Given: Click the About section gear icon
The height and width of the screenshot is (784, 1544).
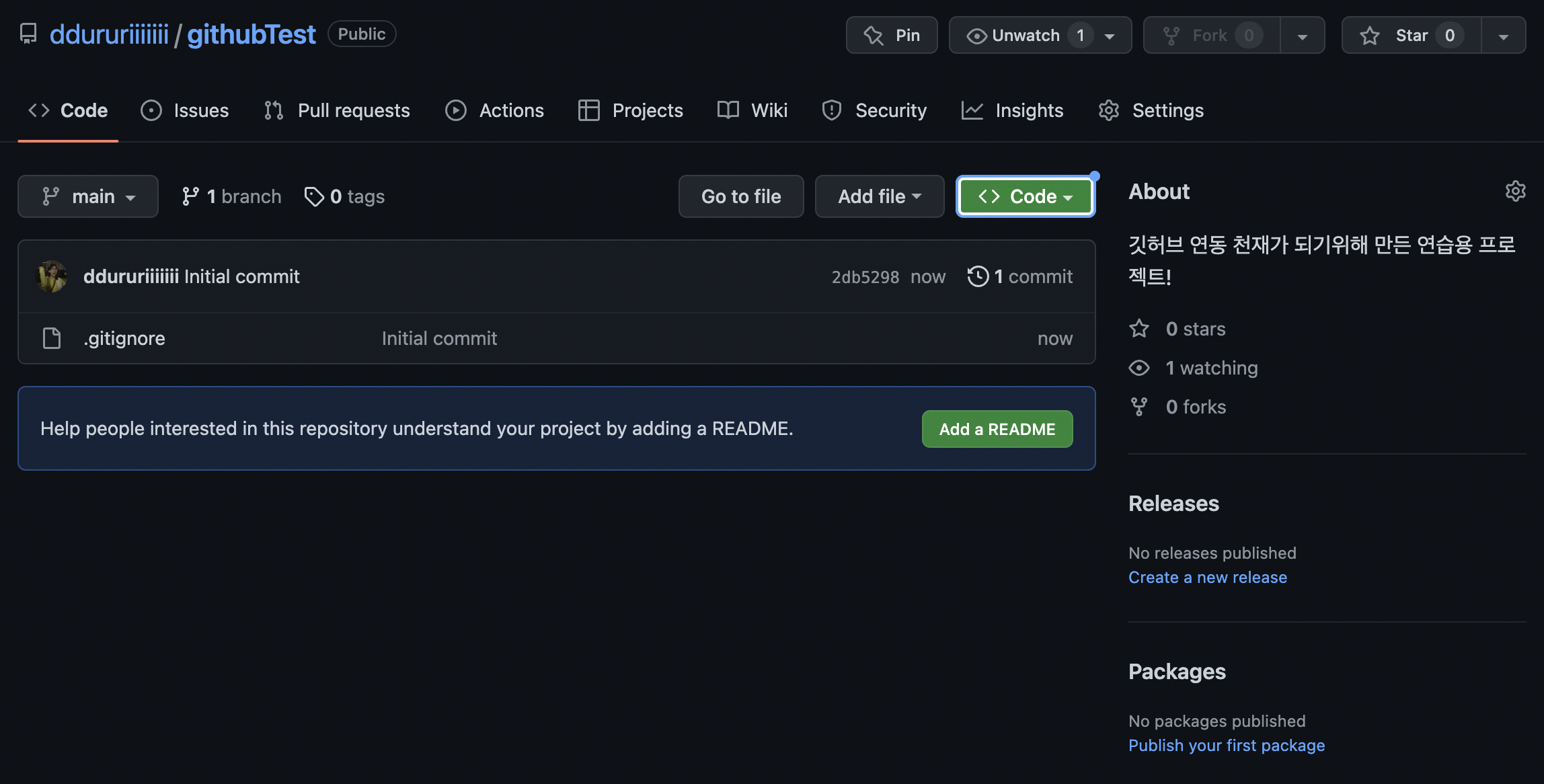Looking at the screenshot, I should [x=1515, y=192].
